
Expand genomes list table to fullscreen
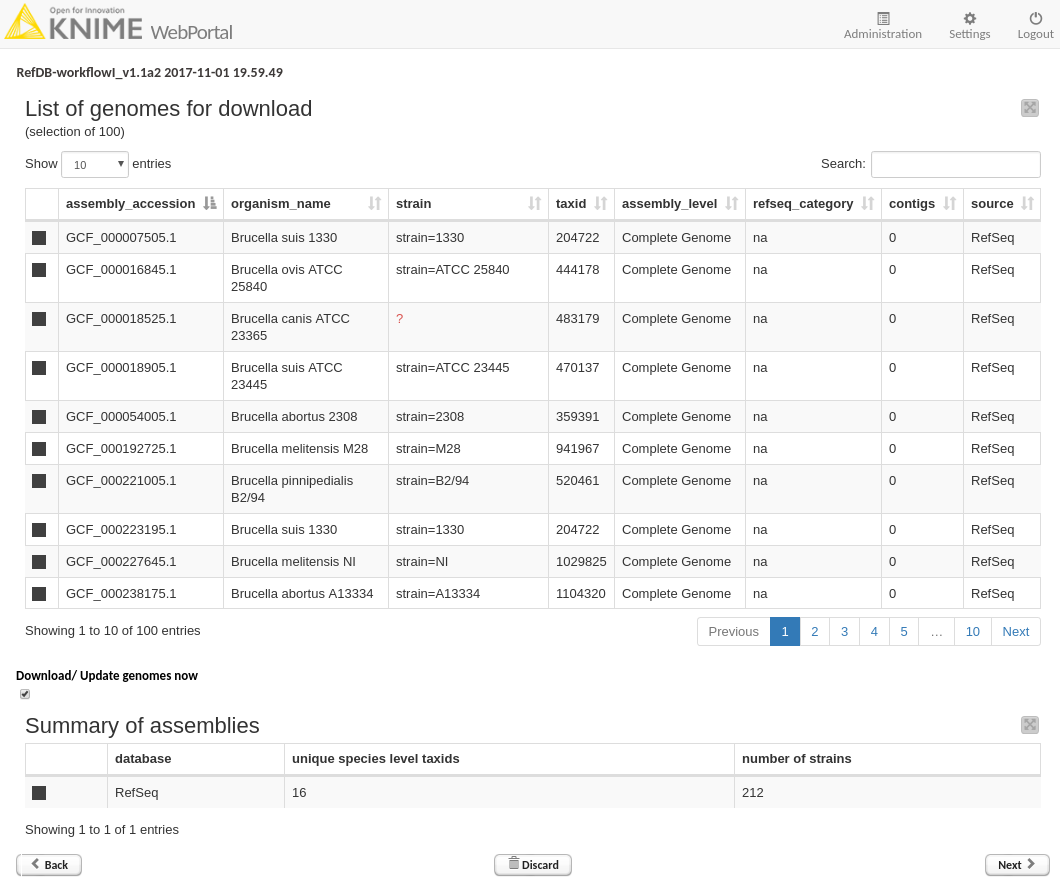pyautogui.click(x=1030, y=108)
